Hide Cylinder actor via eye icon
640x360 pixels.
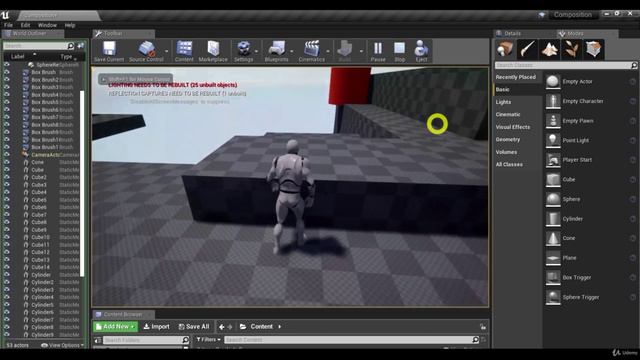click(x=7, y=275)
